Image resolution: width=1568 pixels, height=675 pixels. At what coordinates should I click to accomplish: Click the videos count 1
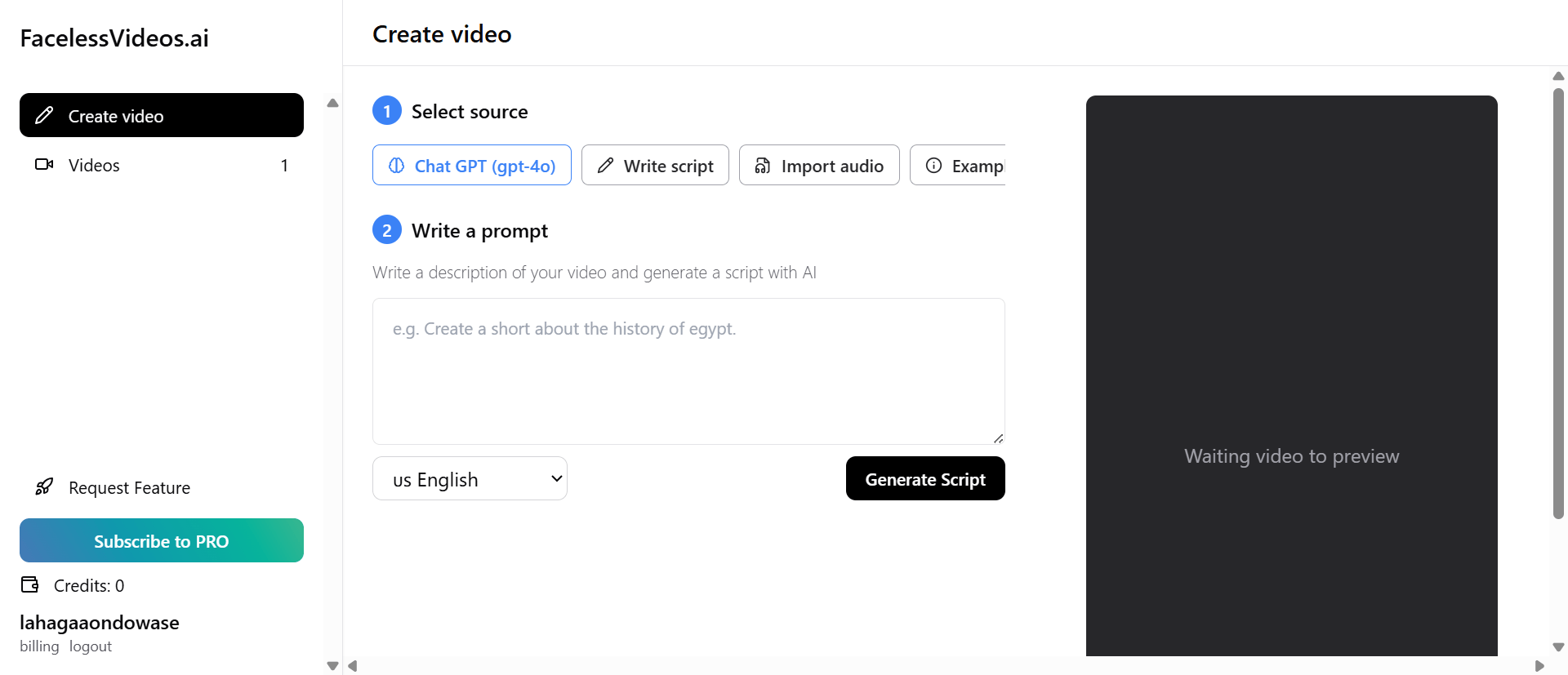click(x=284, y=166)
